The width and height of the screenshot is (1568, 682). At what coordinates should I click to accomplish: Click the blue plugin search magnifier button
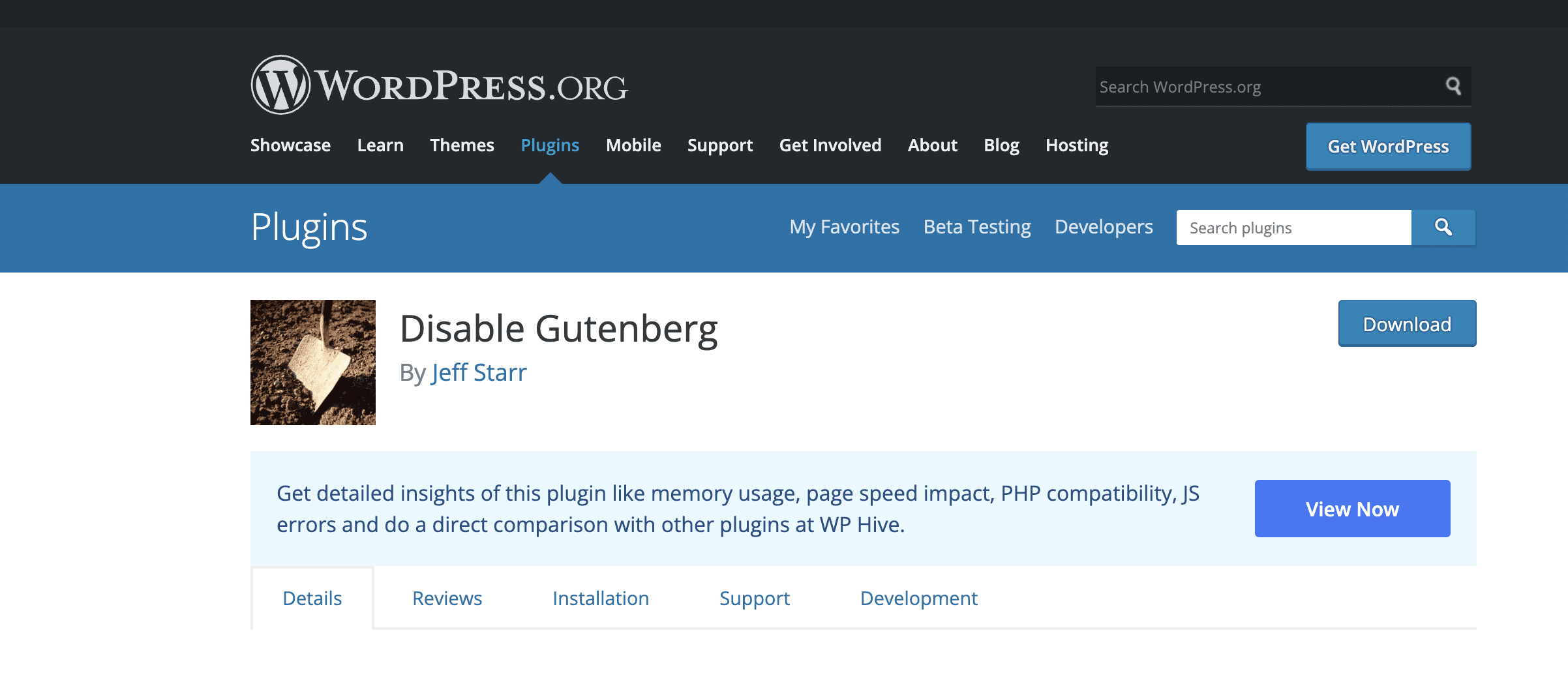(x=1443, y=228)
